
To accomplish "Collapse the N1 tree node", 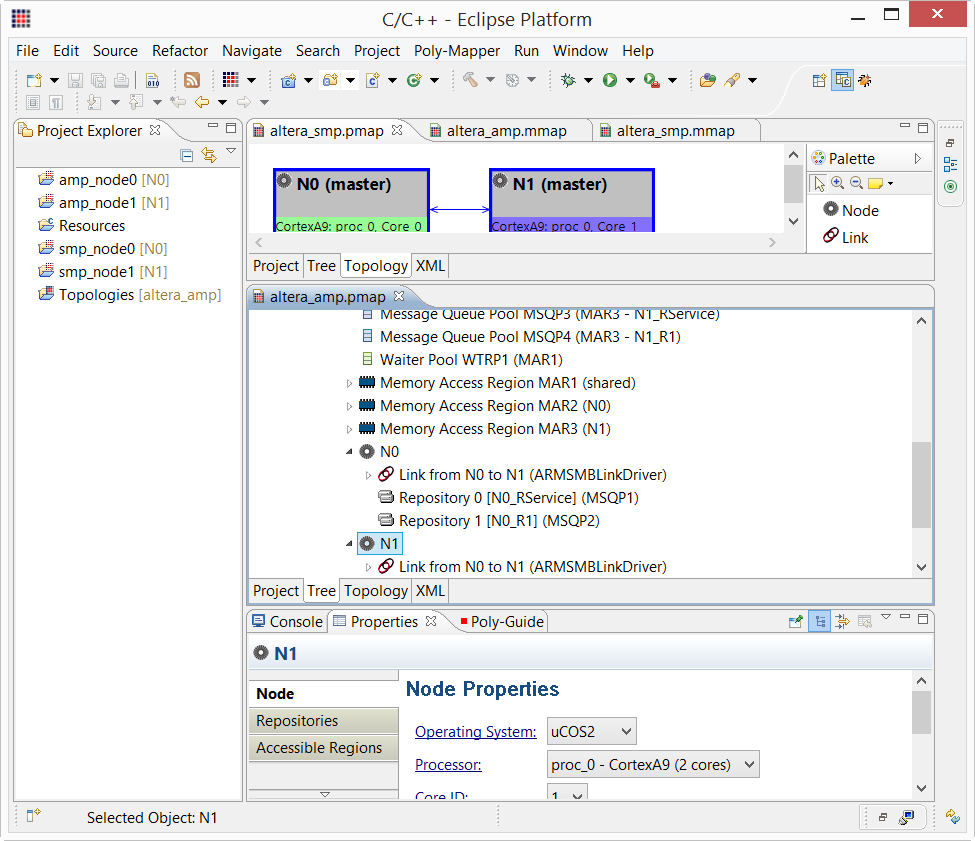I will [x=349, y=544].
